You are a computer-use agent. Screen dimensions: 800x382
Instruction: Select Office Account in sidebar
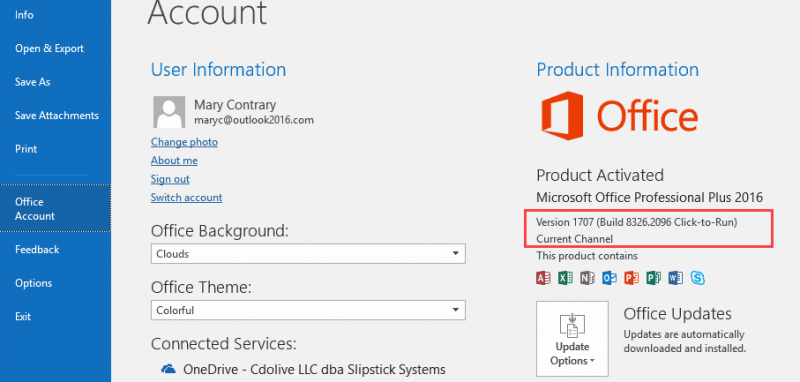coord(55,209)
